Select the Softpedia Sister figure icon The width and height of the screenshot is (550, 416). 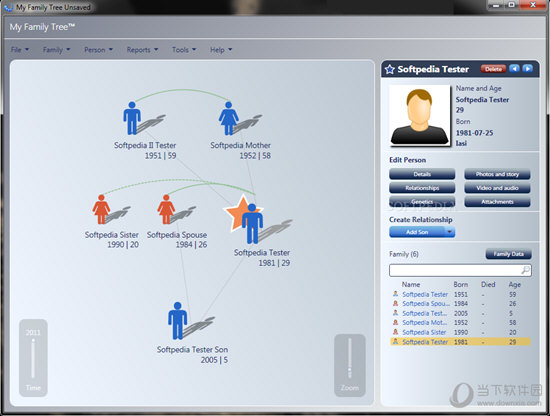pyautogui.click(x=101, y=209)
